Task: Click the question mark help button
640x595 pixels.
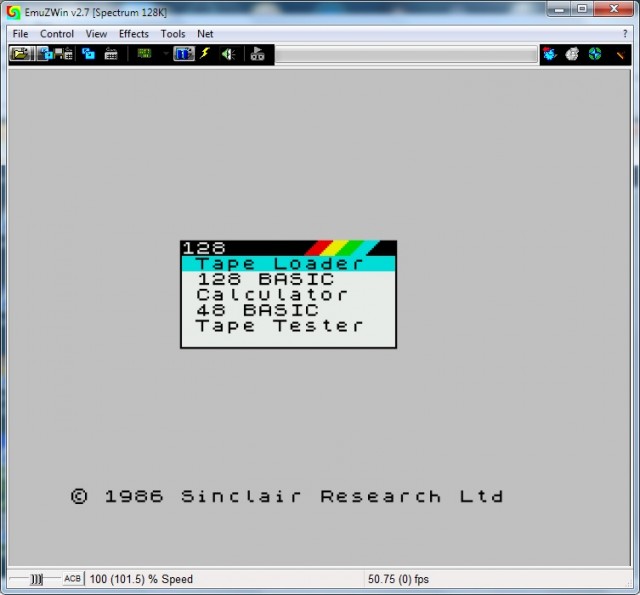Action: click(625, 34)
